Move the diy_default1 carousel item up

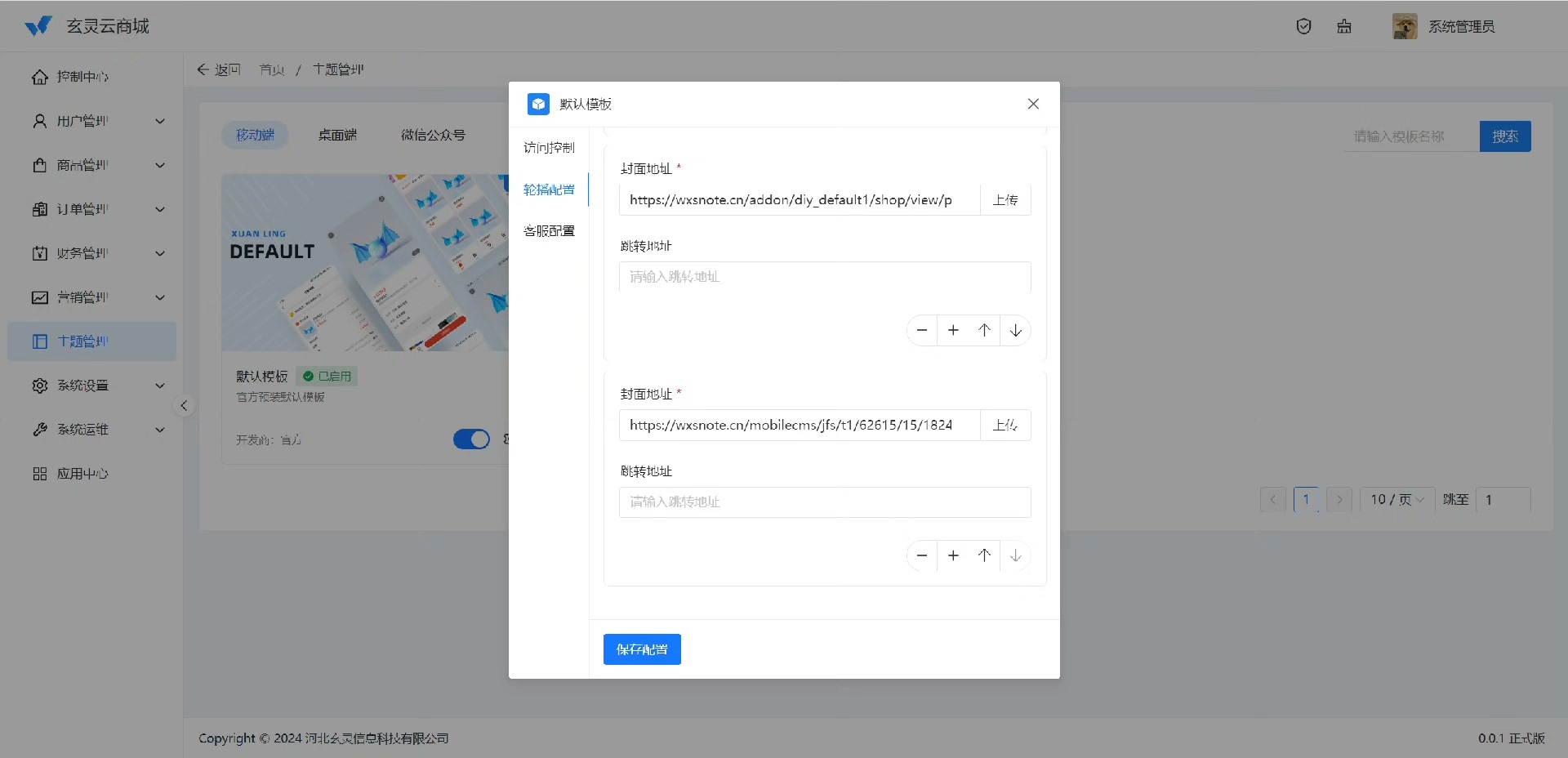click(x=984, y=330)
